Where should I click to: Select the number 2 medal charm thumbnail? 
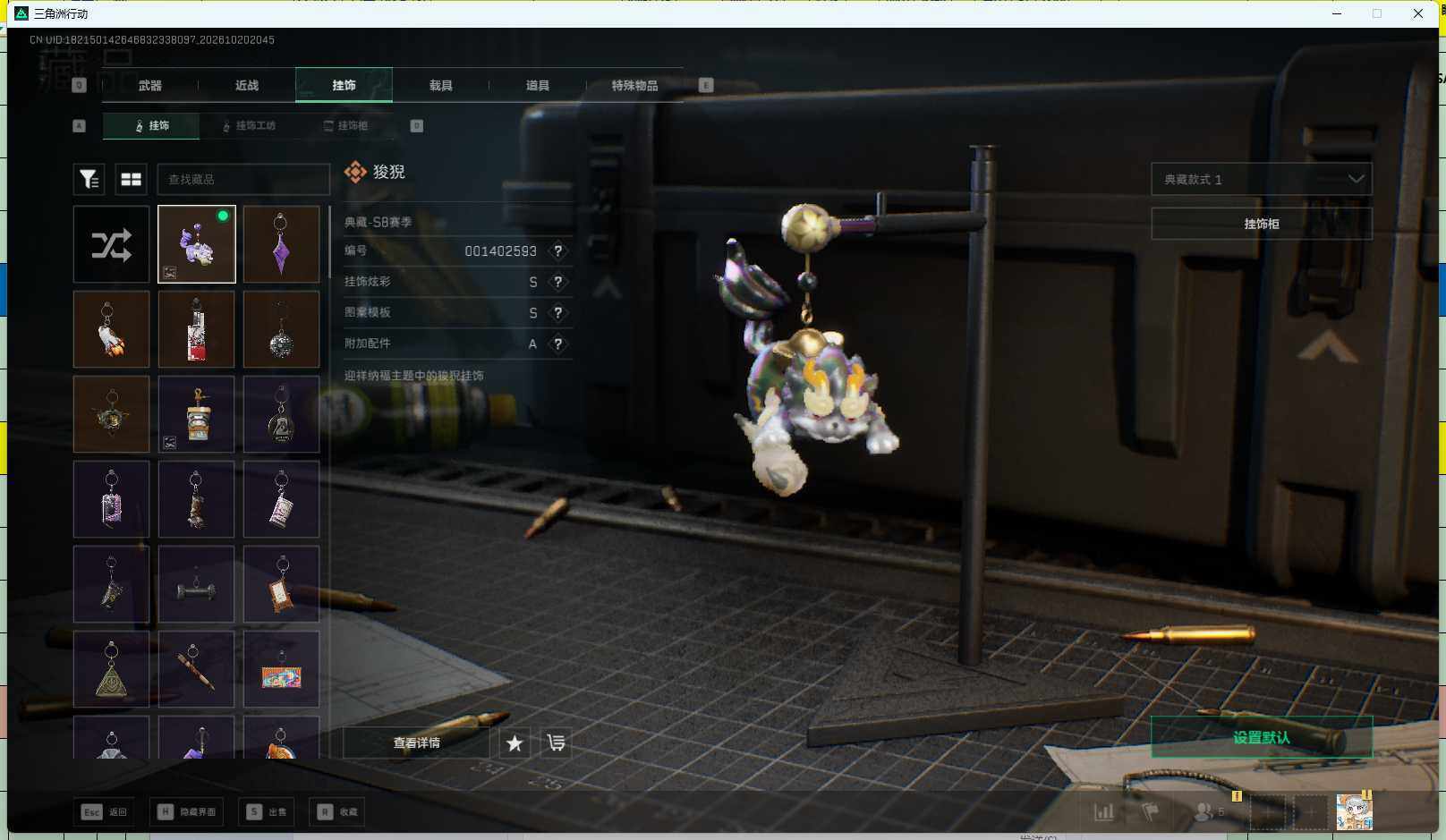pyautogui.click(x=282, y=414)
